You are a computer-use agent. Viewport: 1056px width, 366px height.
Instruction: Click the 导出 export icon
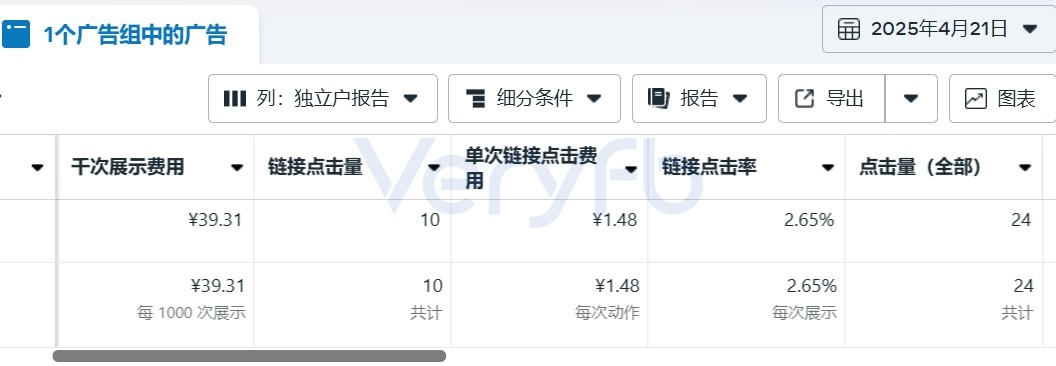(x=805, y=98)
